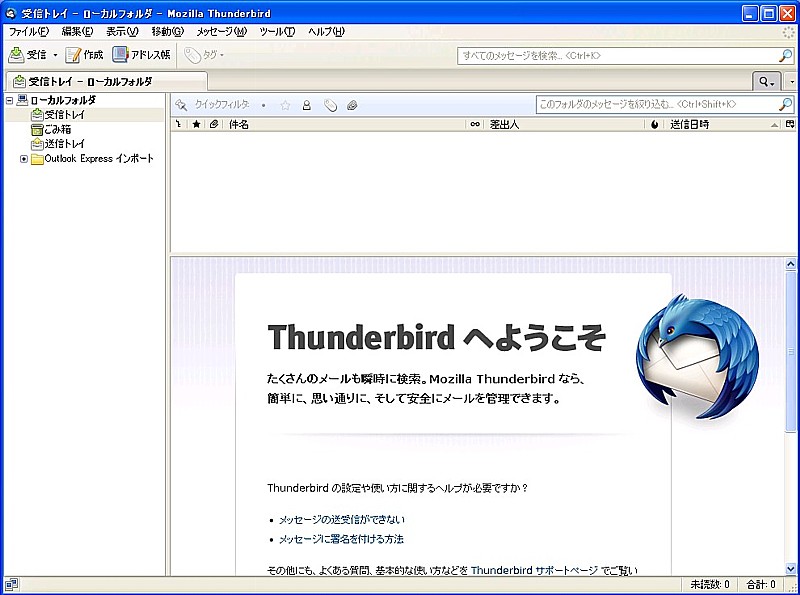Screen dimensions: 800x595
Task: Click the タグ tag toolbar button
Action: pos(204,55)
